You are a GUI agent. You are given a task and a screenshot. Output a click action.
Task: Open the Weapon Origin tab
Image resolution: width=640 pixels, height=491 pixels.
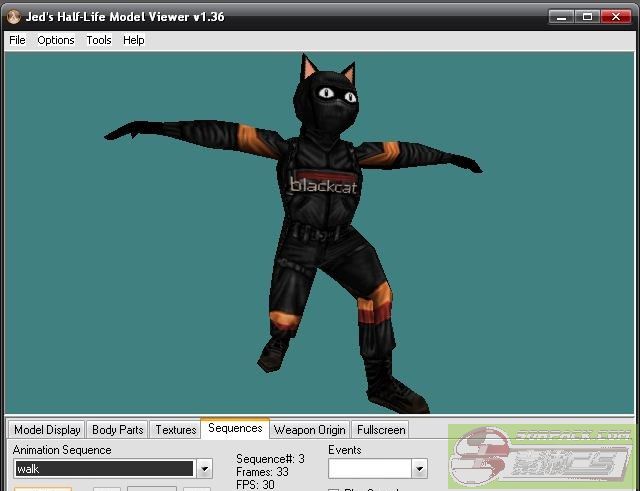(x=310, y=430)
